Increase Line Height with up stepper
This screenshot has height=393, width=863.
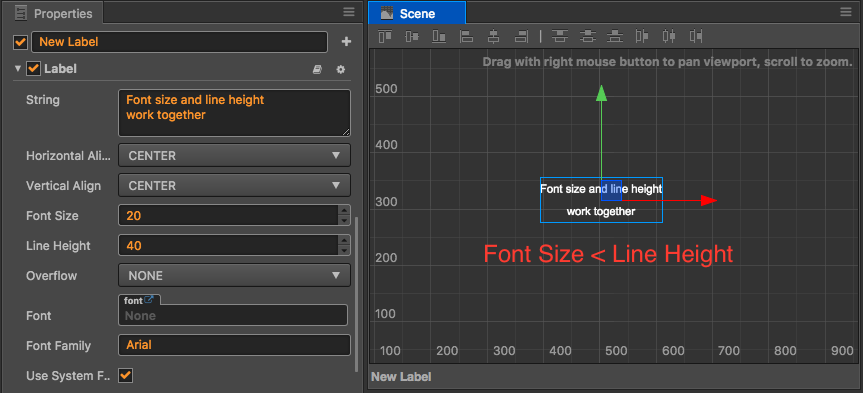click(345, 240)
